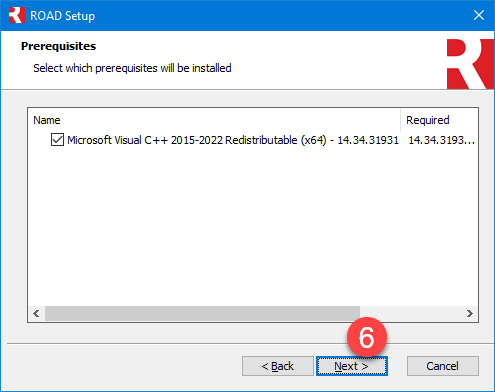Click the ROAD logo icon in title bar
Screen dimensions: 495x392
tap(17, 15)
